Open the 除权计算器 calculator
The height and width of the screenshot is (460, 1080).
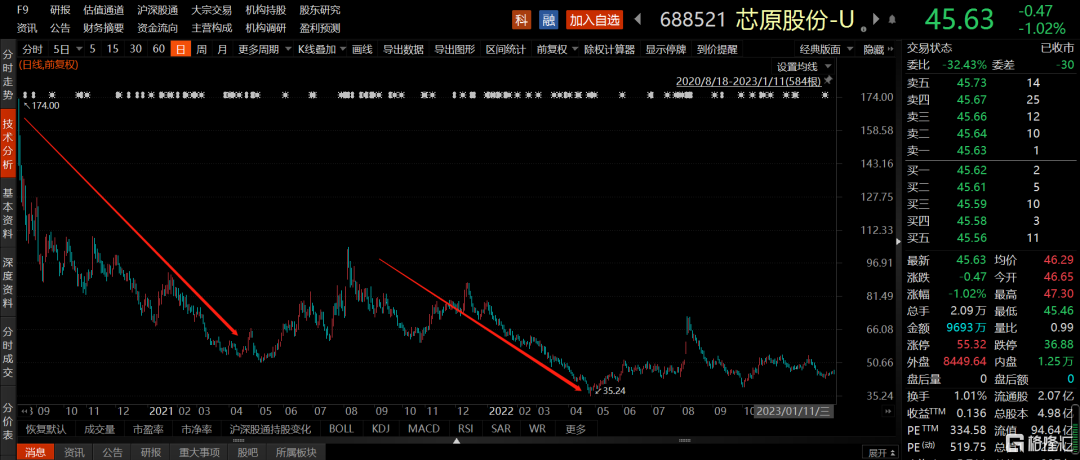(610, 50)
